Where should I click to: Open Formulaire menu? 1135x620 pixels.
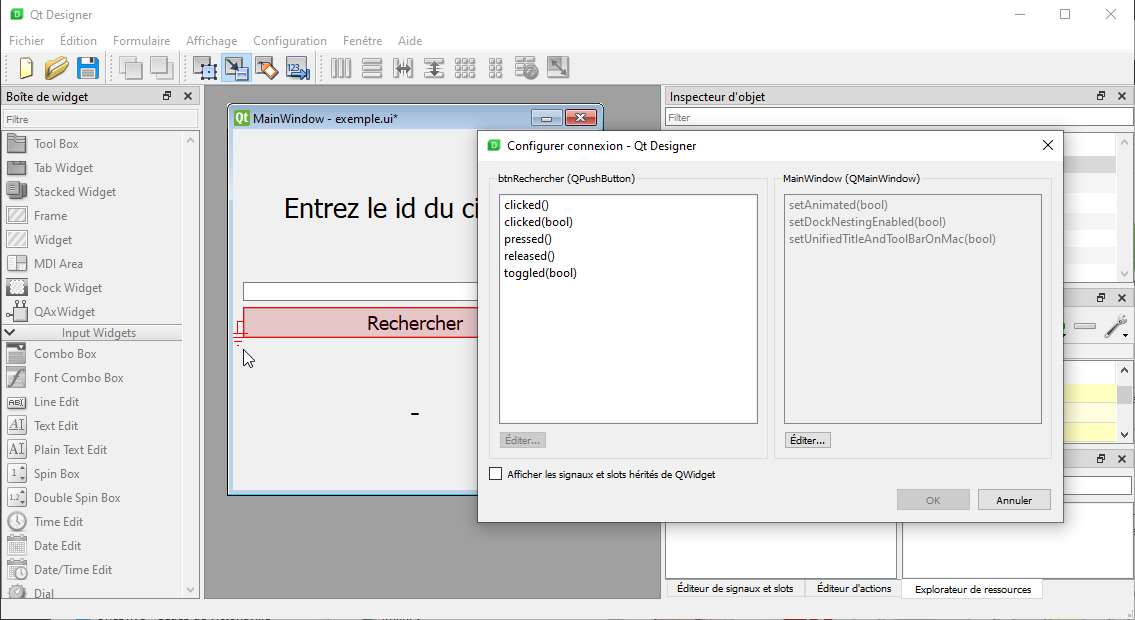pos(141,41)
